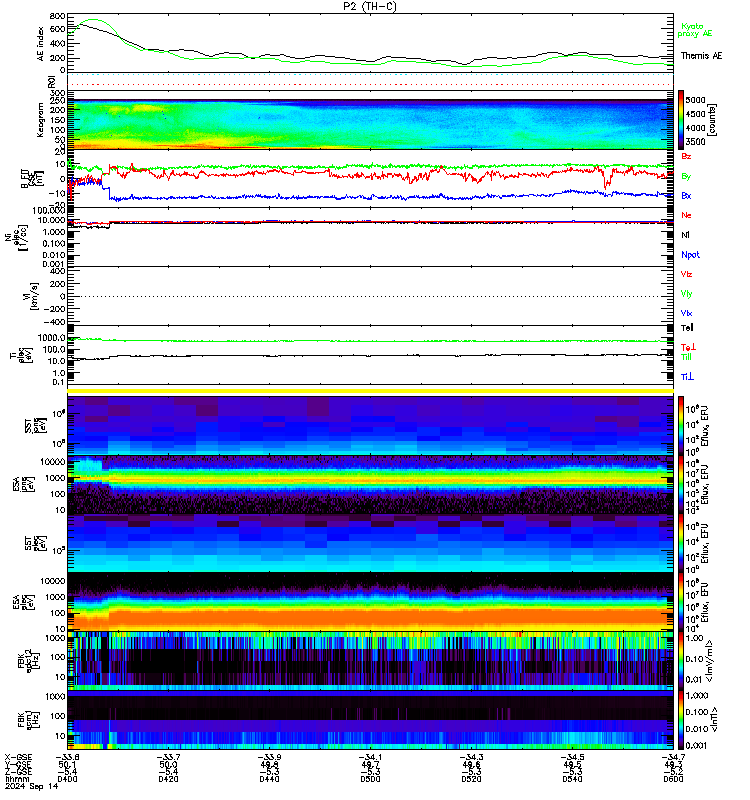Click the Keogram axis label
Viewport: 750px width, 800px height.
(x=40, y=120)
